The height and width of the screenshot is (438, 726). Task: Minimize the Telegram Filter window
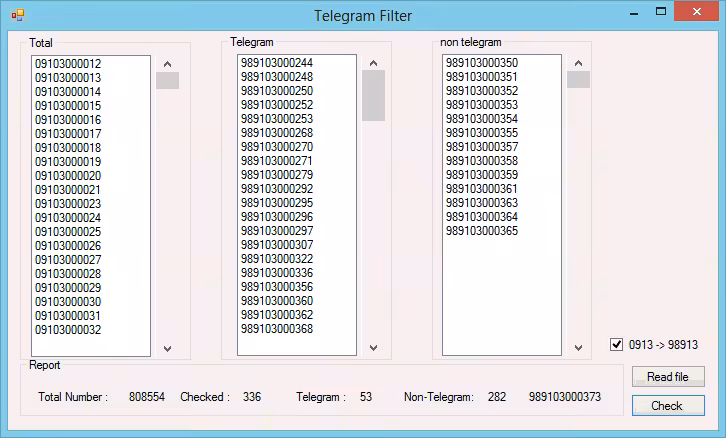(634, 14)
